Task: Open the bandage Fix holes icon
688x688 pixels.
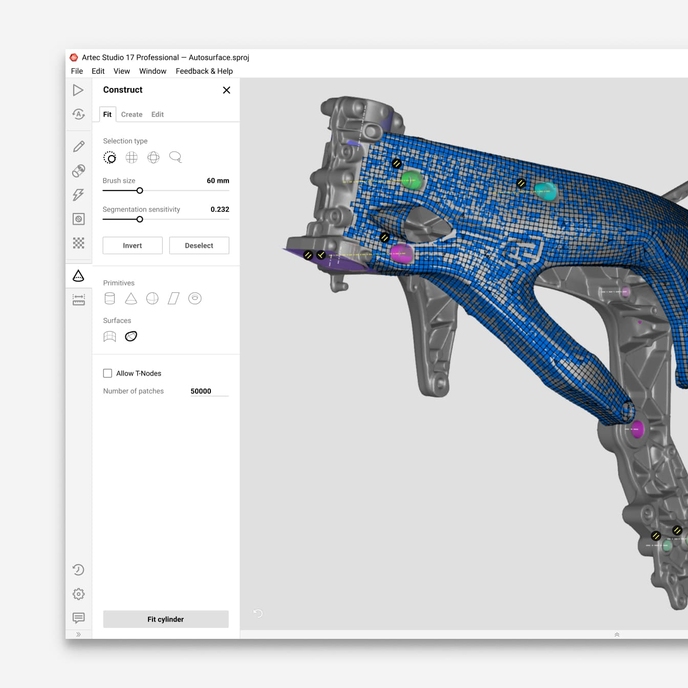Action: pos(79,170)
